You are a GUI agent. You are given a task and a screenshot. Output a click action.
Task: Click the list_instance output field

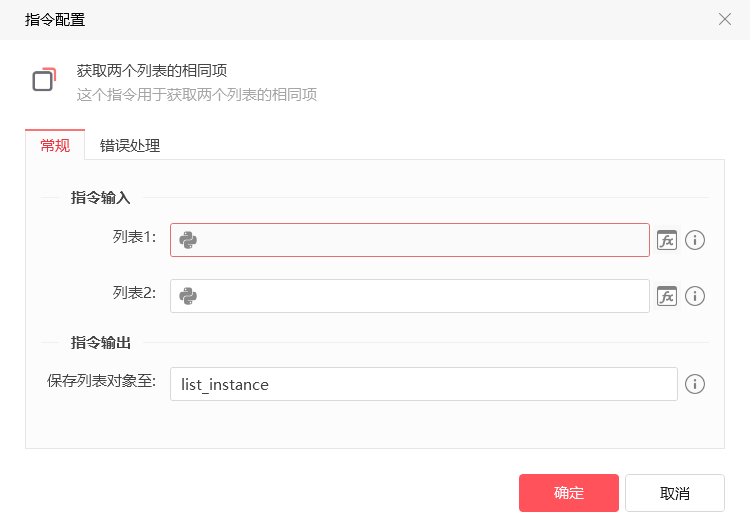coord(424,384)
